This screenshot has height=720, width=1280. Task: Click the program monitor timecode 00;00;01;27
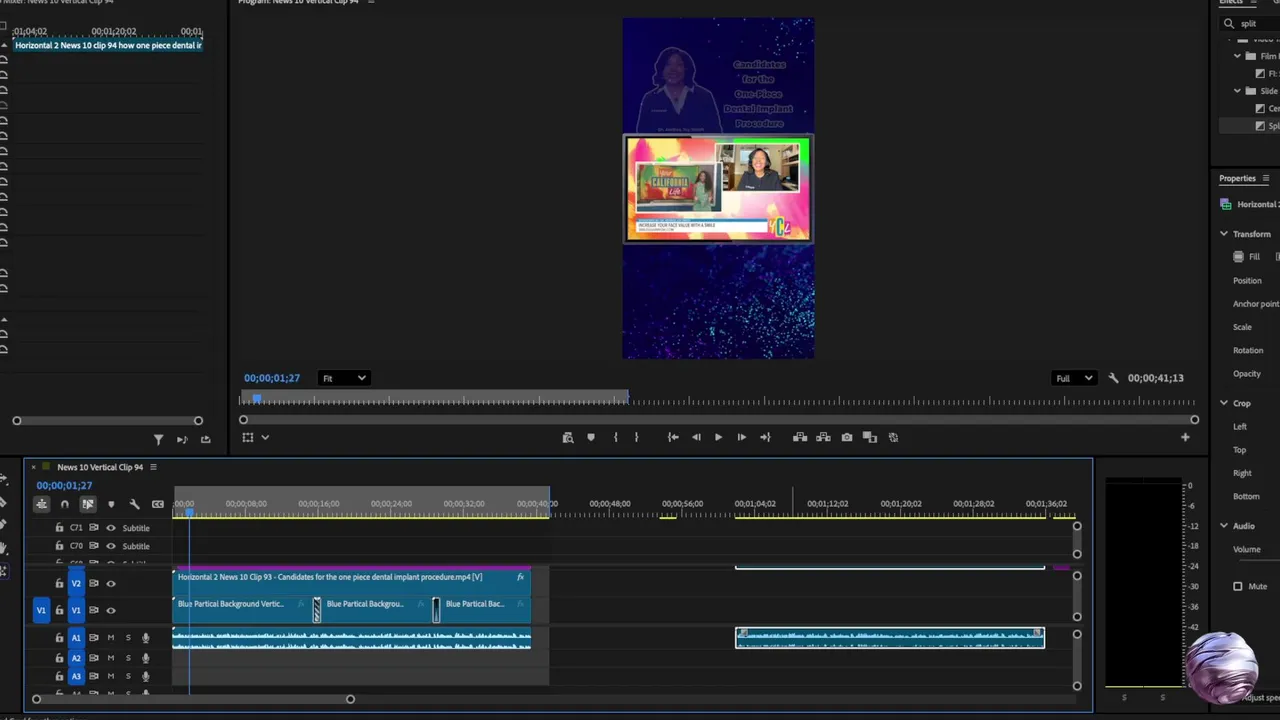click(272, 378)
